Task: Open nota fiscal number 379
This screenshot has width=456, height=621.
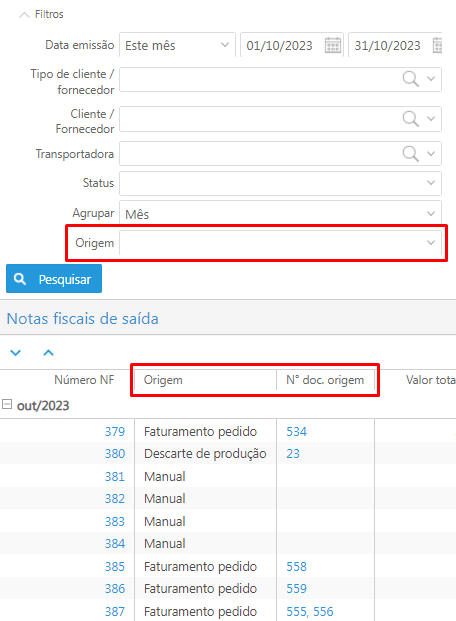Action: pos(114,431)
